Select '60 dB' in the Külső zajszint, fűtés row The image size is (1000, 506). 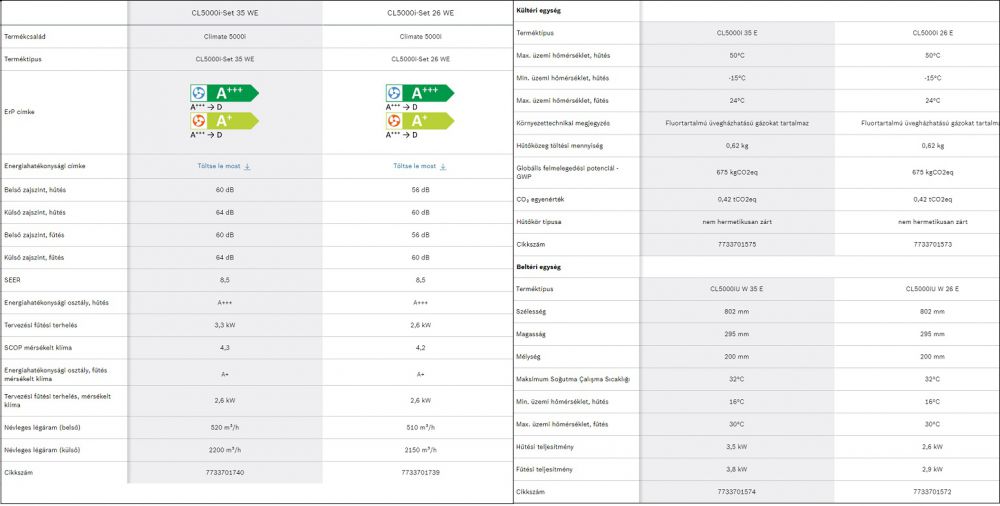(x=420, y=257)
